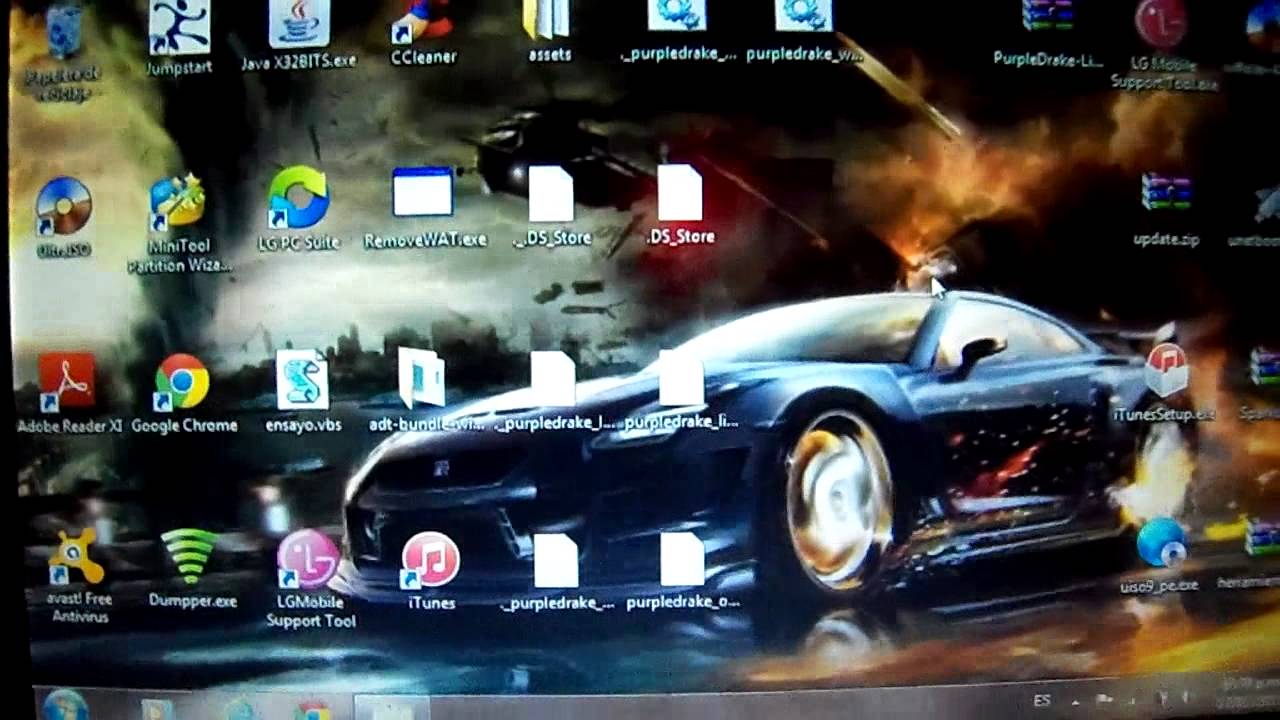Select the RemoveWAT.exe icon
Screen dimensions: 1280x720
425,208
